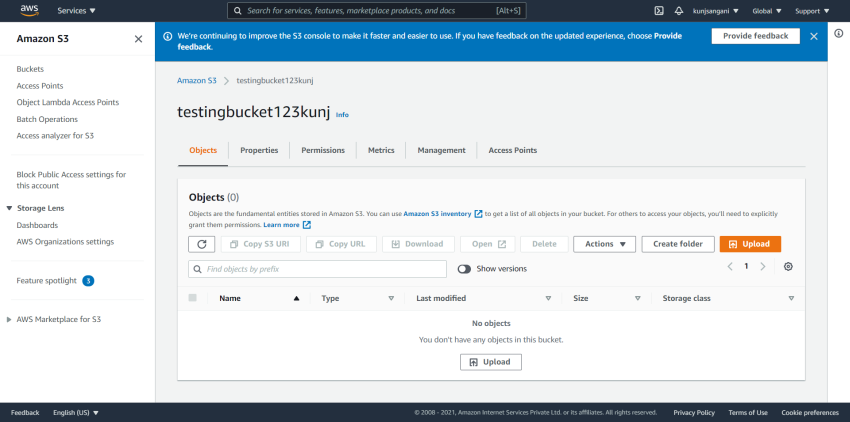This screenshot has width=850, height=422.
Task: Click the Download button
Action: tap(418, 244)
